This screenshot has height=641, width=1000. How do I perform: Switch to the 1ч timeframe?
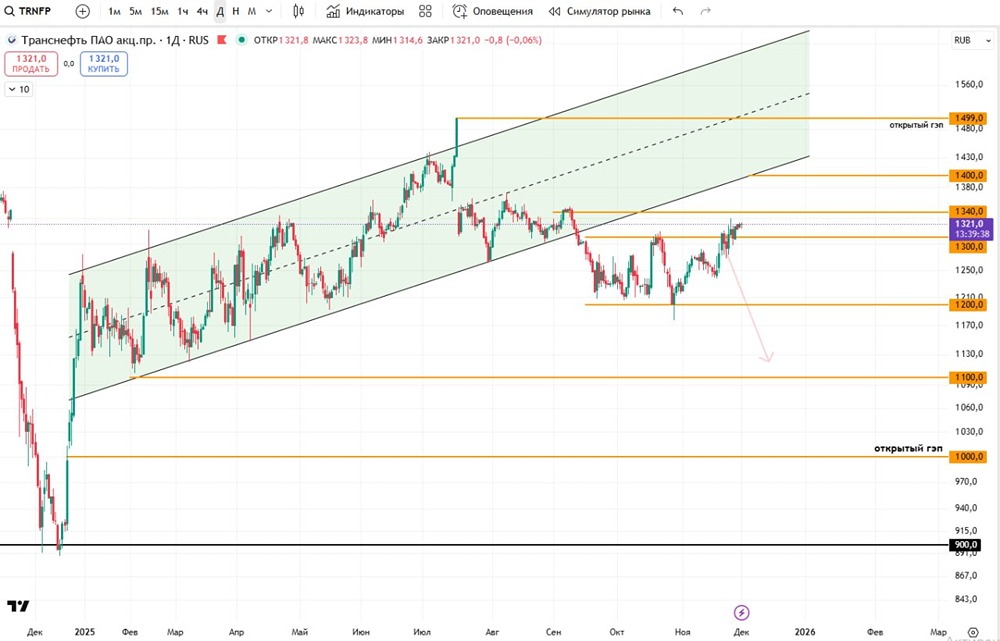point(182,11)
